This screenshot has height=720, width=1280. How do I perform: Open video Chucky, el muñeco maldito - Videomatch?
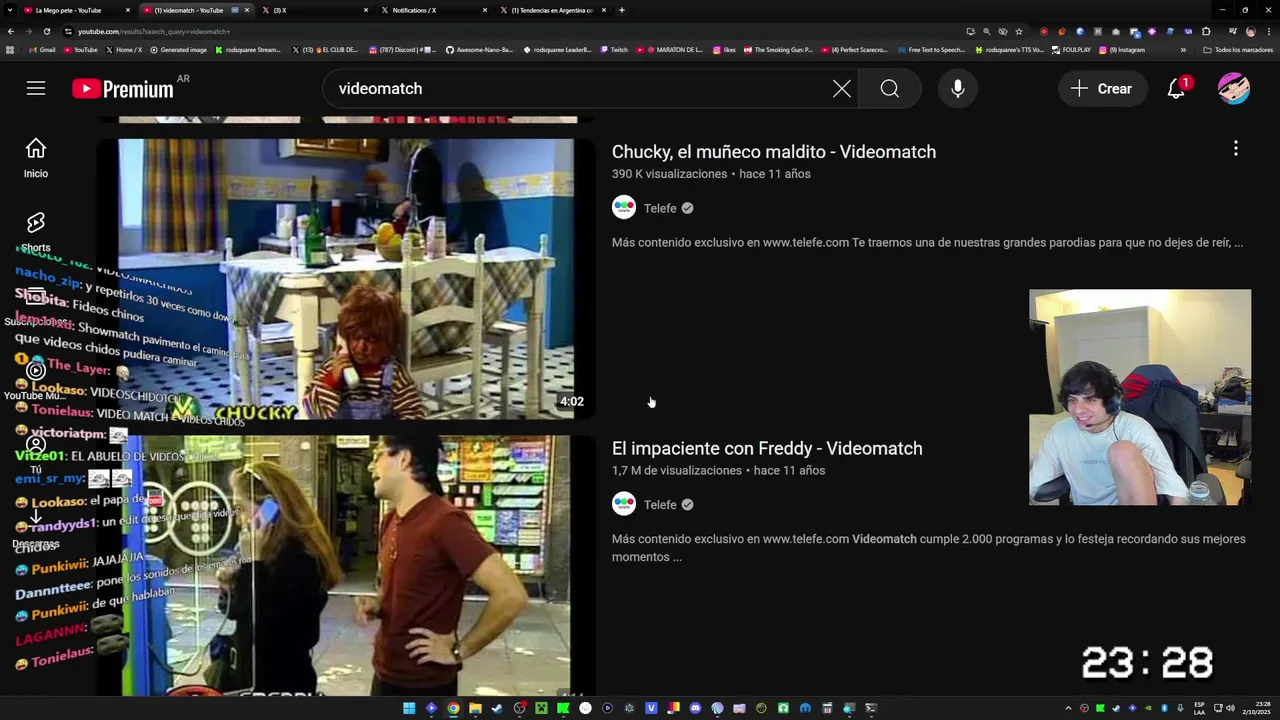coord(774,152)
